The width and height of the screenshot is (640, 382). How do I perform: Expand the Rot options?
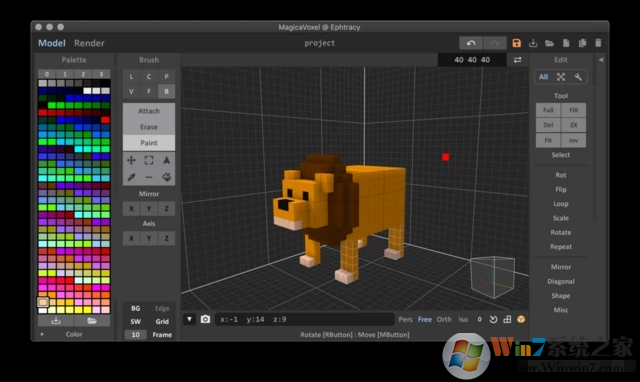pos(561,175)
